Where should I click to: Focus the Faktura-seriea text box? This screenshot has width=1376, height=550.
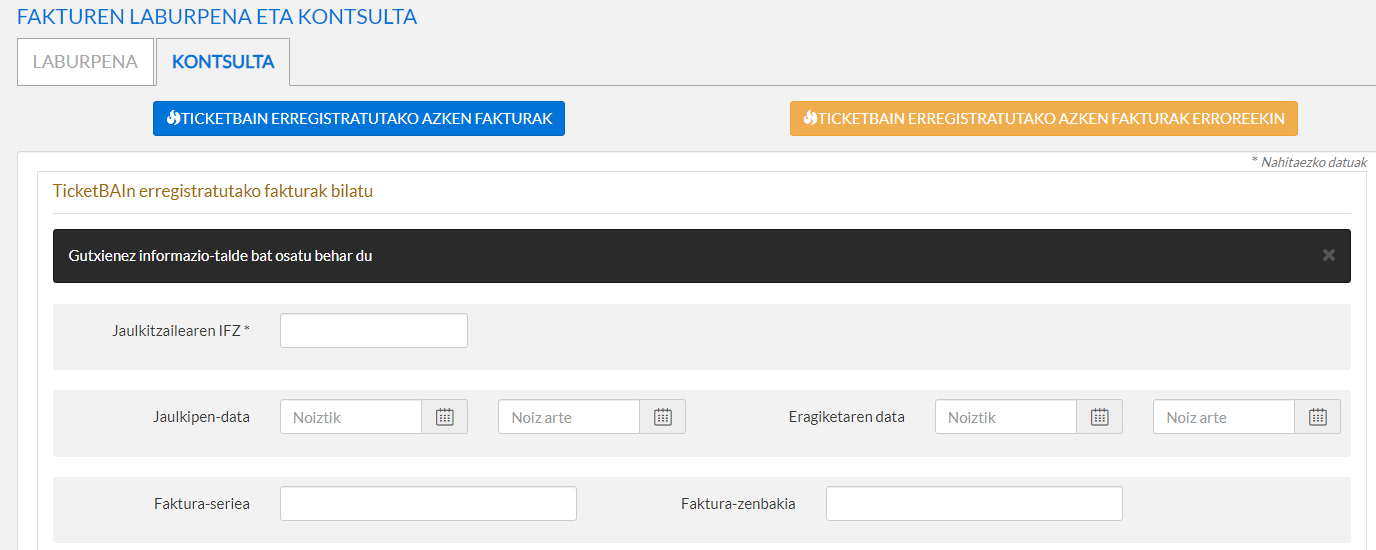[x=428, y=504]
